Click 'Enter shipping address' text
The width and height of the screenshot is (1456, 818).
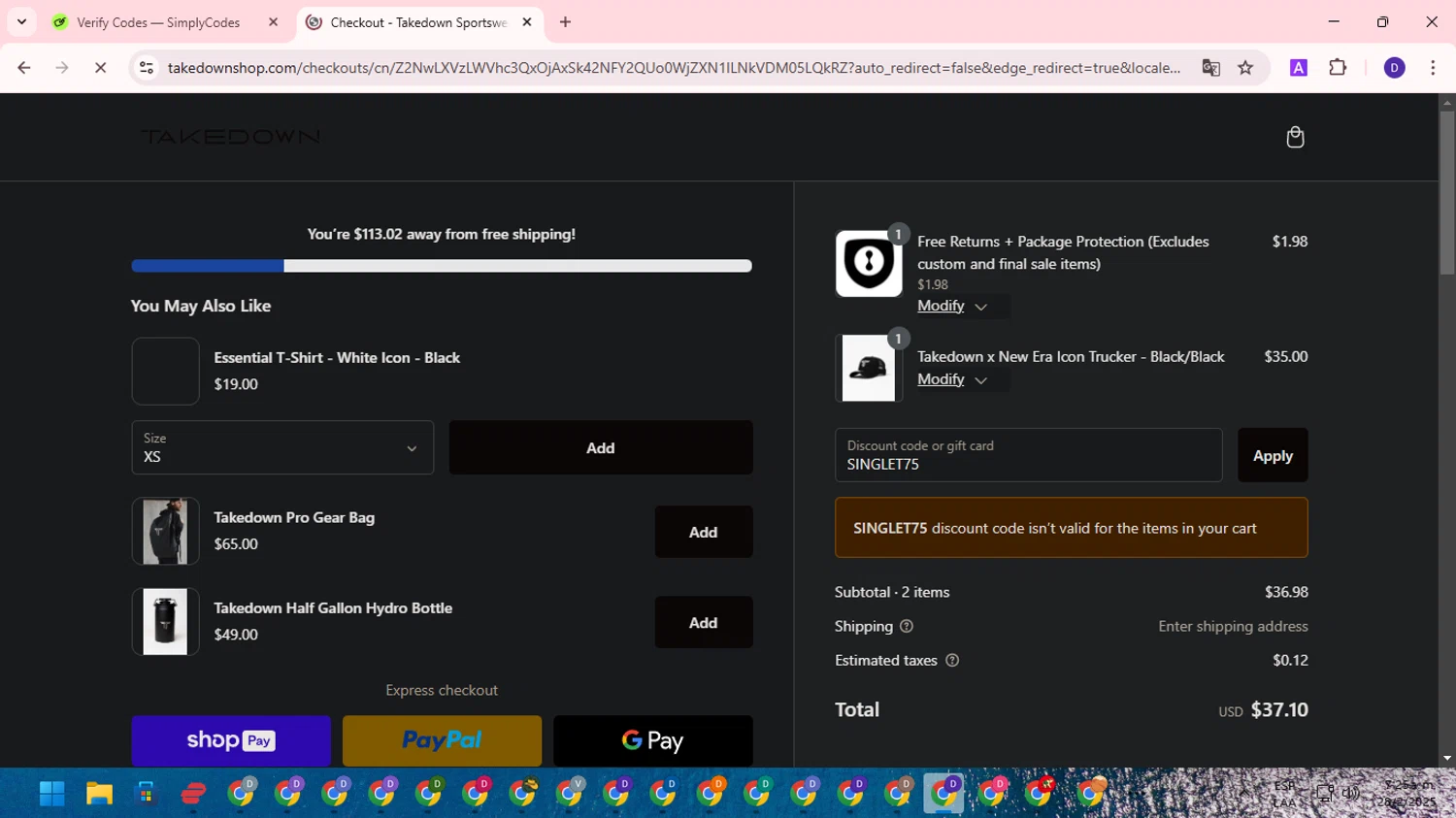(1233, 626)
